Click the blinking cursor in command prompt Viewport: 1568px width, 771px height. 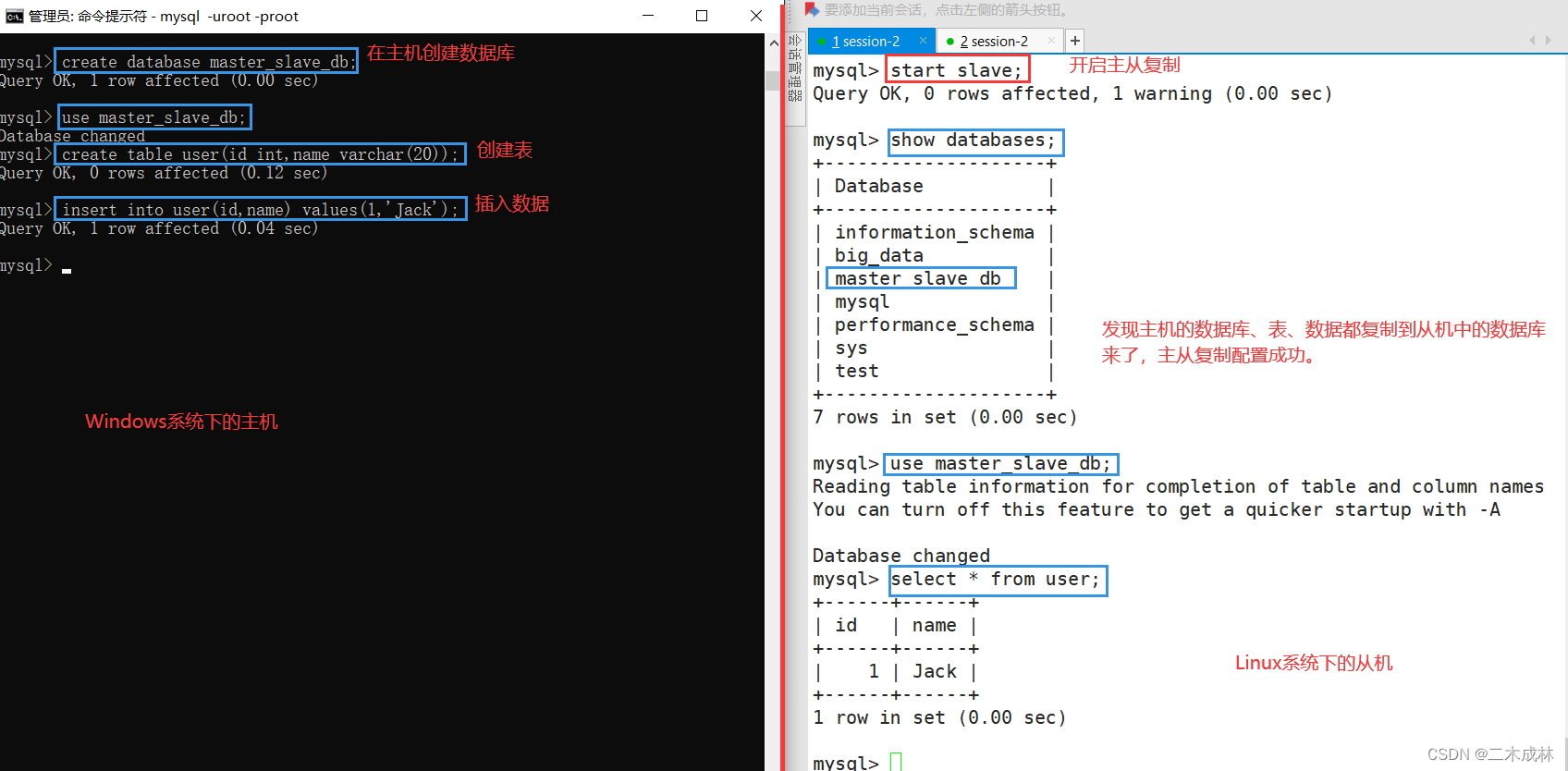point(67,270)
